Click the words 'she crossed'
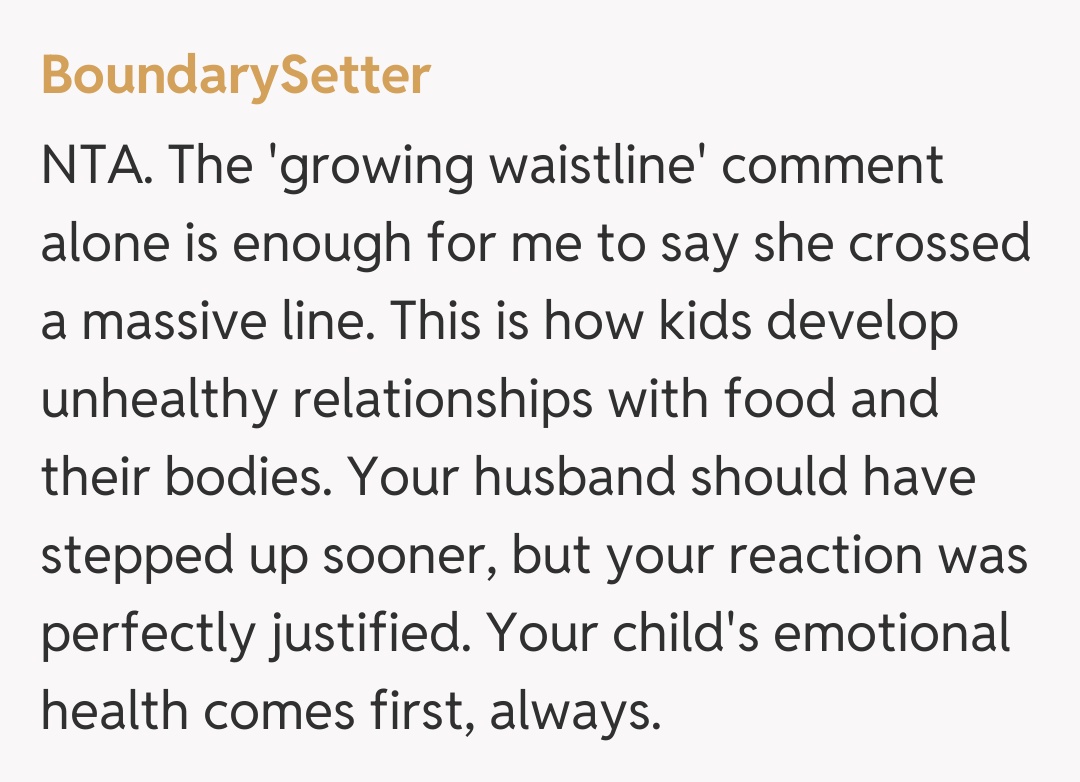Viewport: 1080px width, 782px height. pos(892,244)
